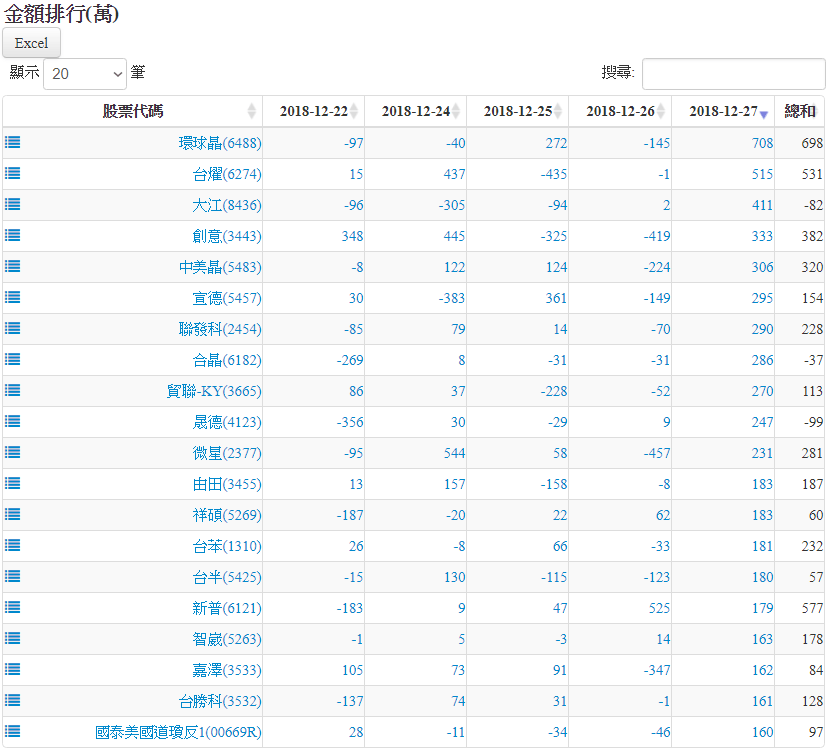The image size is (828, 750).
Task: Click the list icon beside 國泰美國道瓊反1(00669R)
Action: point(12,732)
